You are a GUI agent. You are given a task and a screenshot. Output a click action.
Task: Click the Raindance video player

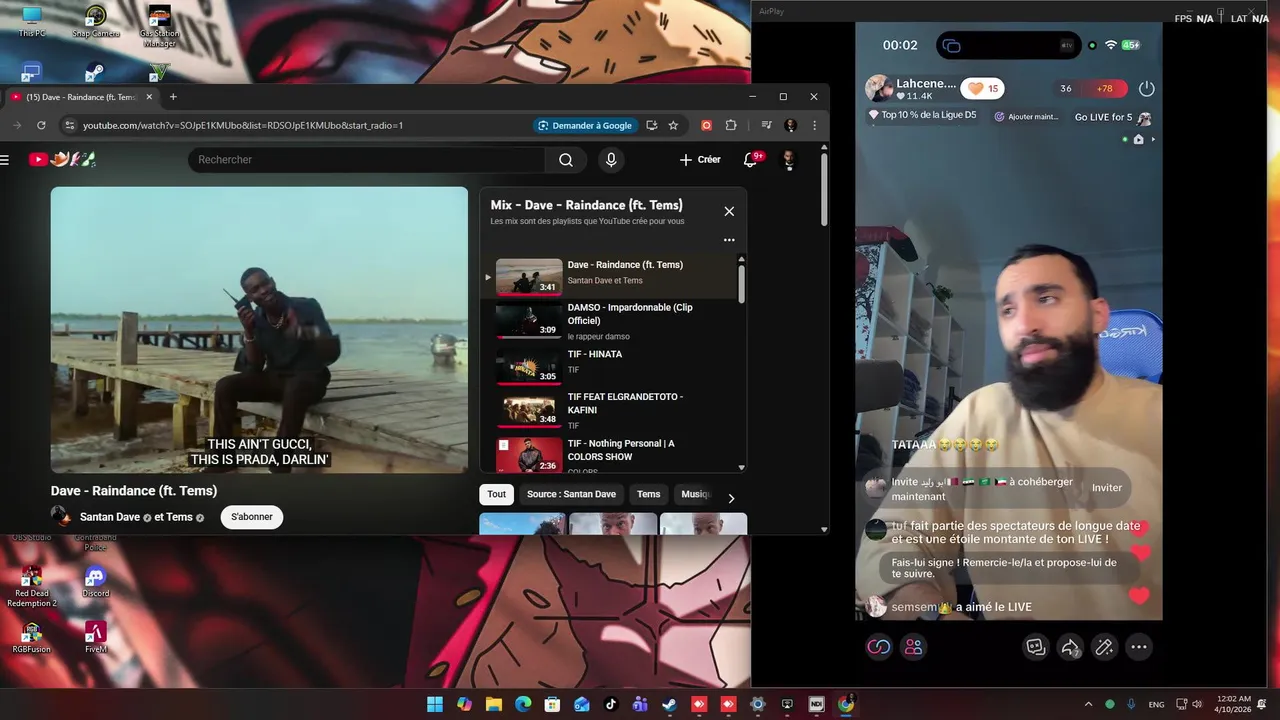point(259,330)
